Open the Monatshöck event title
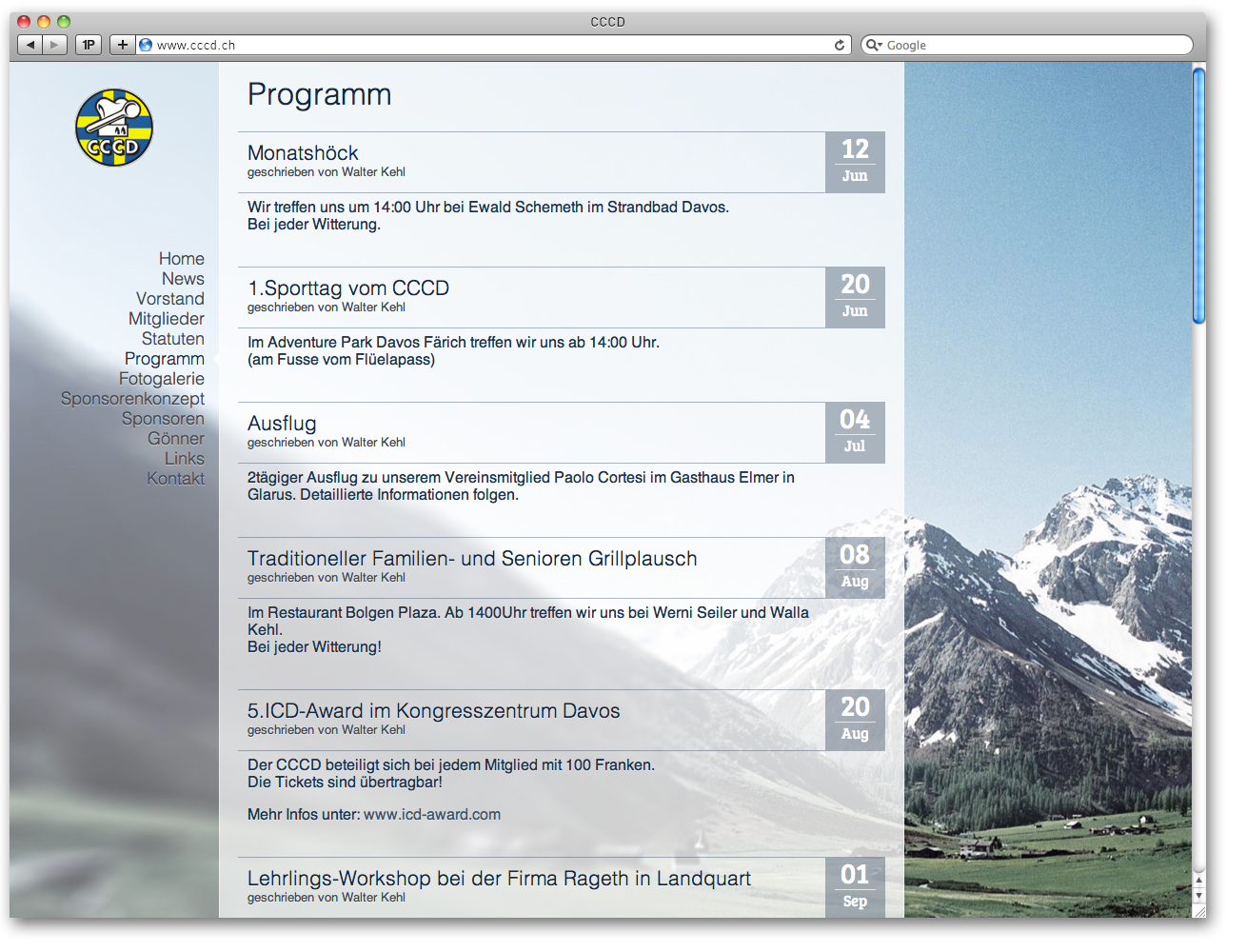 pos(303,153)
